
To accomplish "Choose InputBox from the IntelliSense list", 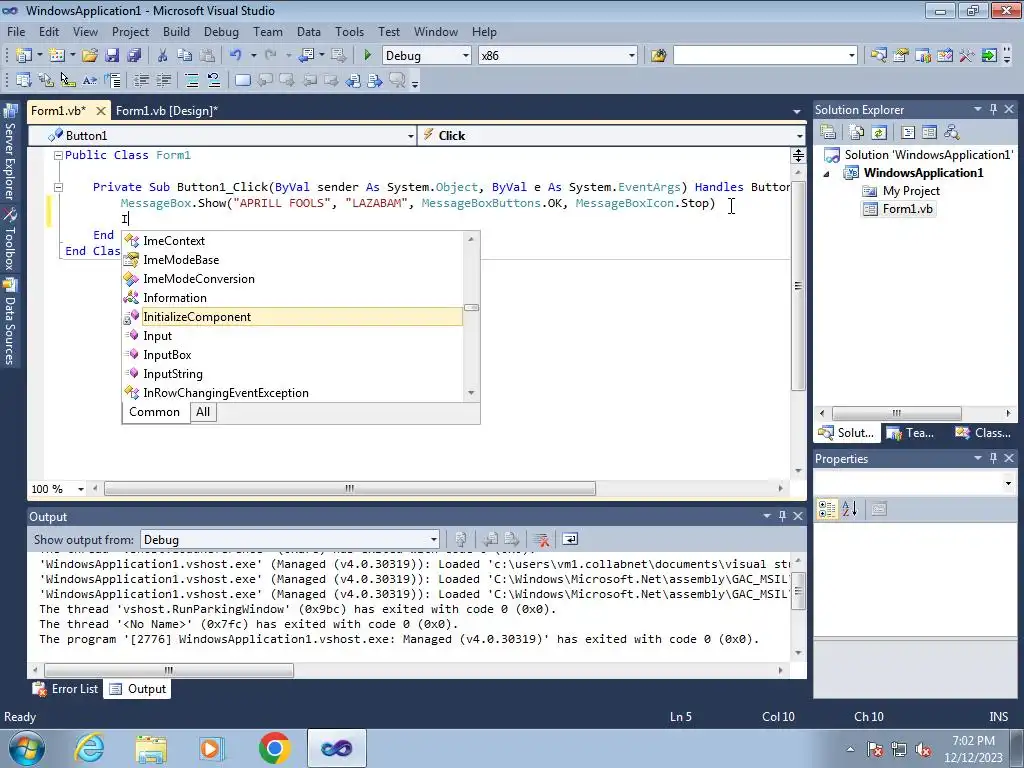I will 293,355.
